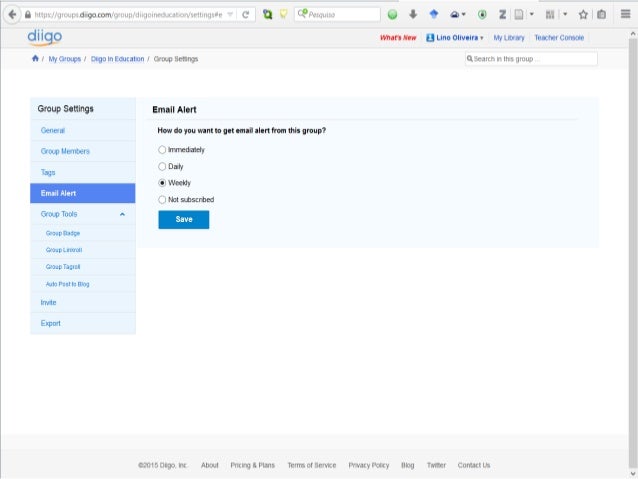Navigate to My Groups breadcrumb
Image resolution: width=638 pixels, height=479 pixels.
pos(65,59)
